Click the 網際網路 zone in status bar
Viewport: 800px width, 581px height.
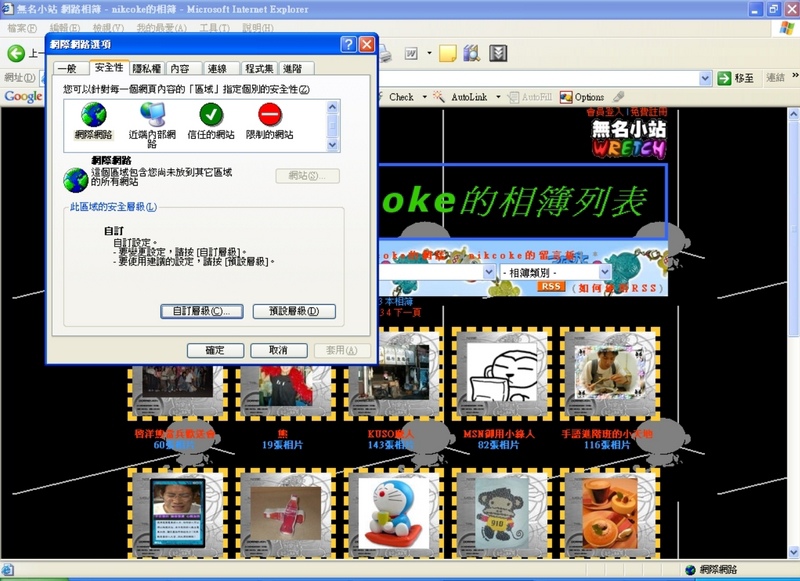pos(711,570)
